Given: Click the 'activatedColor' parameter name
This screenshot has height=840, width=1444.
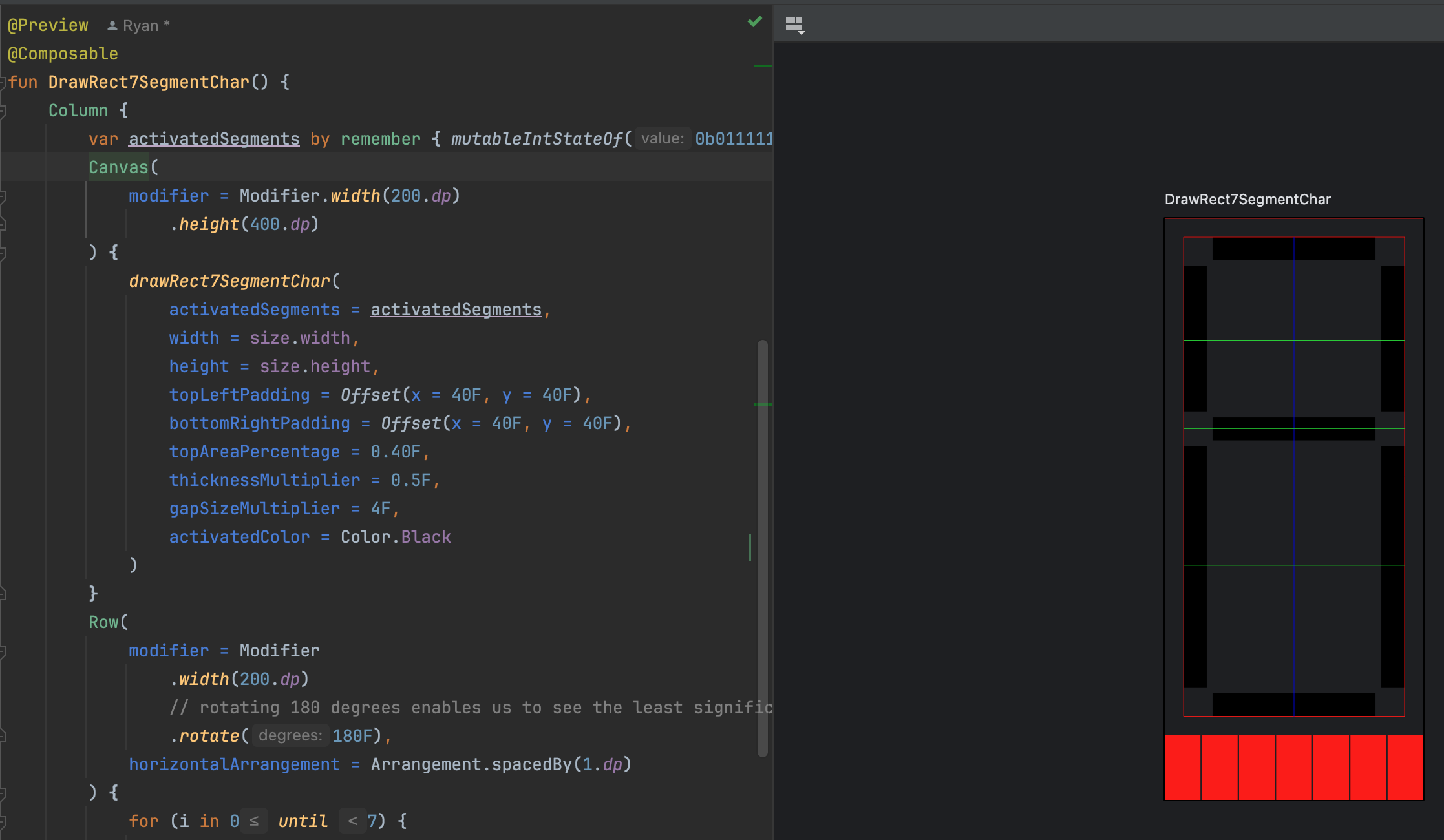Looking at the screenshot, I should 239,537.
